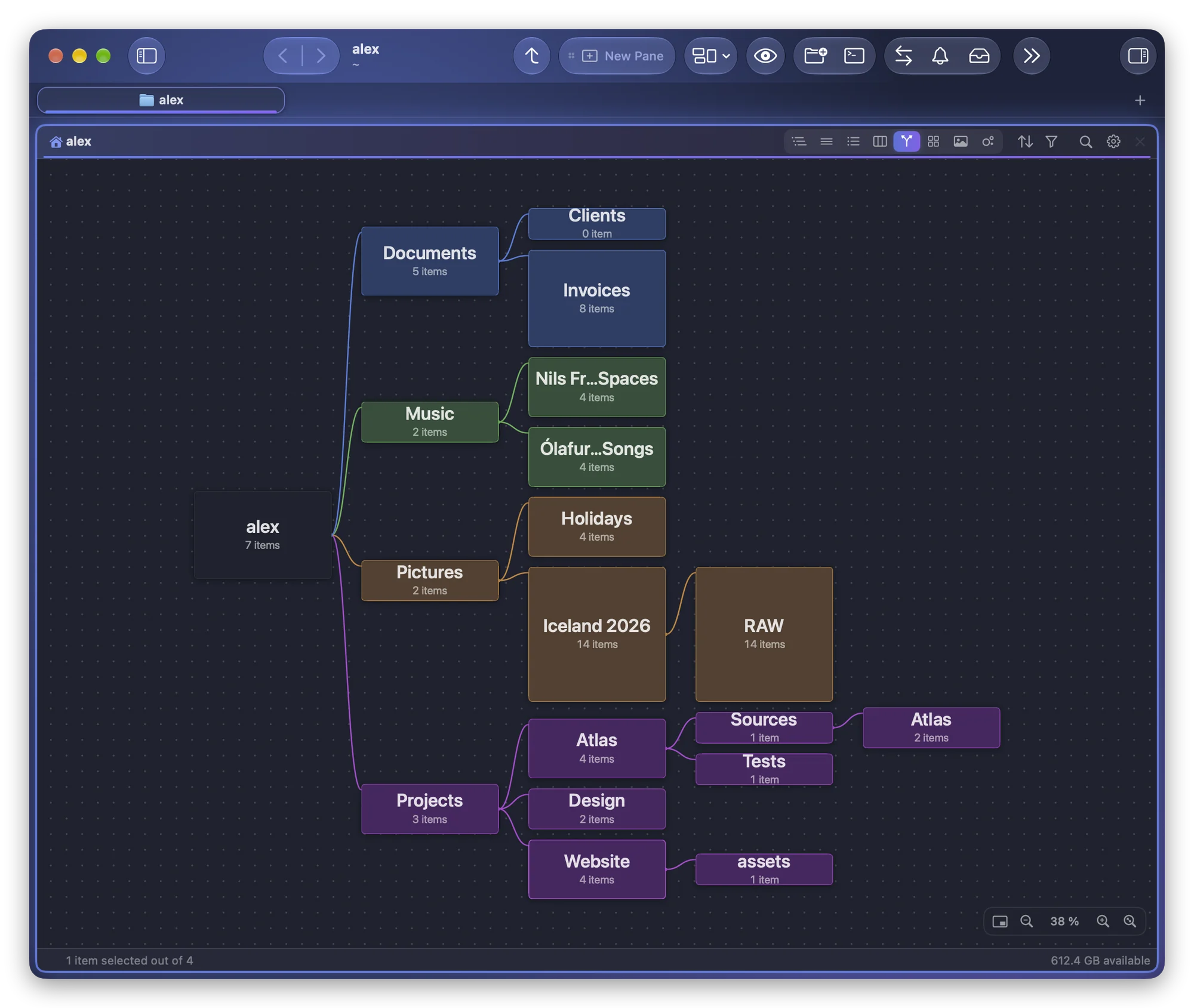The width and height of the screenshot is (1194, 1008).
Task: Switch to the column view
Action: 879,141
